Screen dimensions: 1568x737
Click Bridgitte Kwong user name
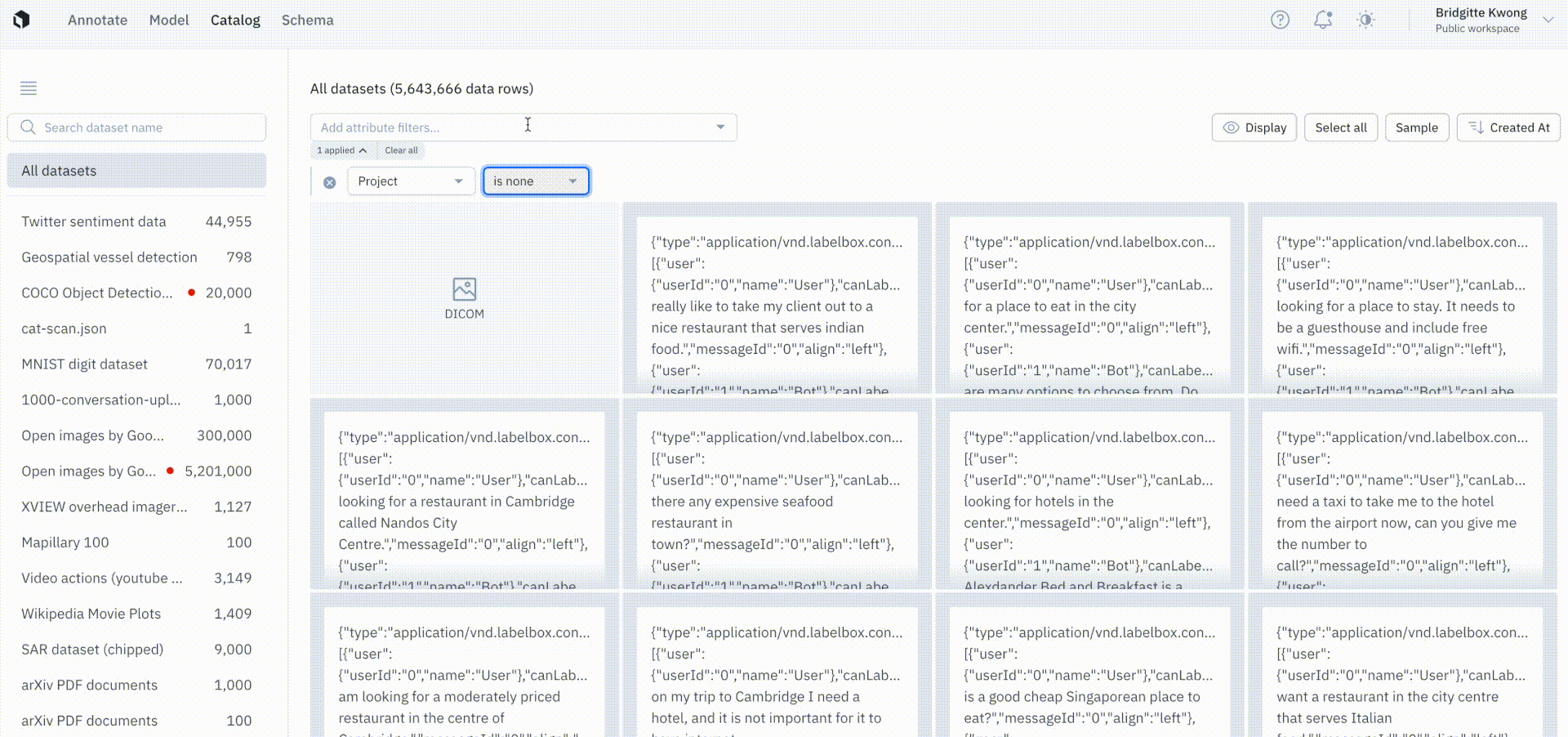point(1481,13)
